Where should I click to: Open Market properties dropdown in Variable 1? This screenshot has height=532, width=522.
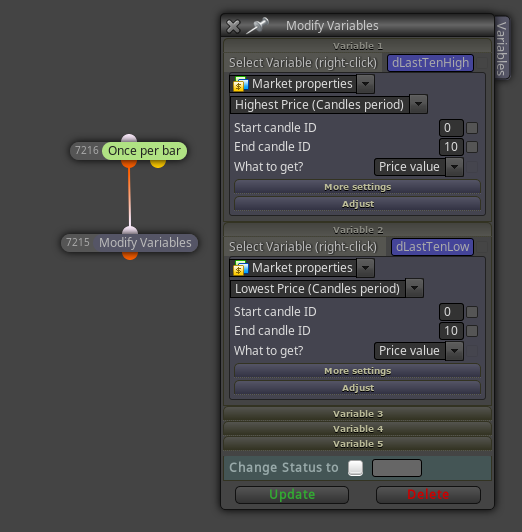[x=365, y=84]
